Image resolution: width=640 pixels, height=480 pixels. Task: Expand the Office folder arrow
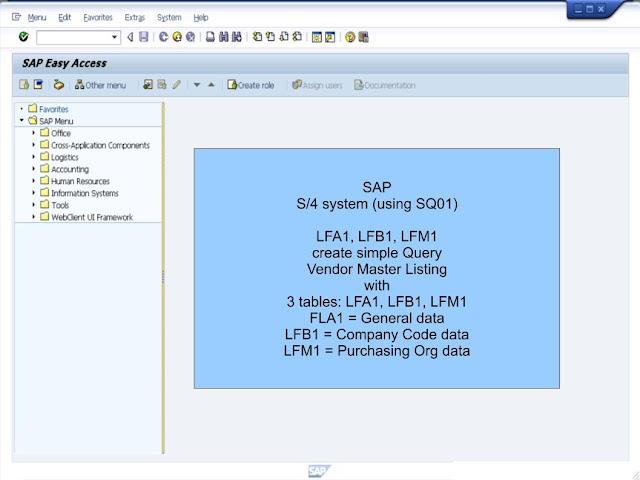tap(33, 132)
